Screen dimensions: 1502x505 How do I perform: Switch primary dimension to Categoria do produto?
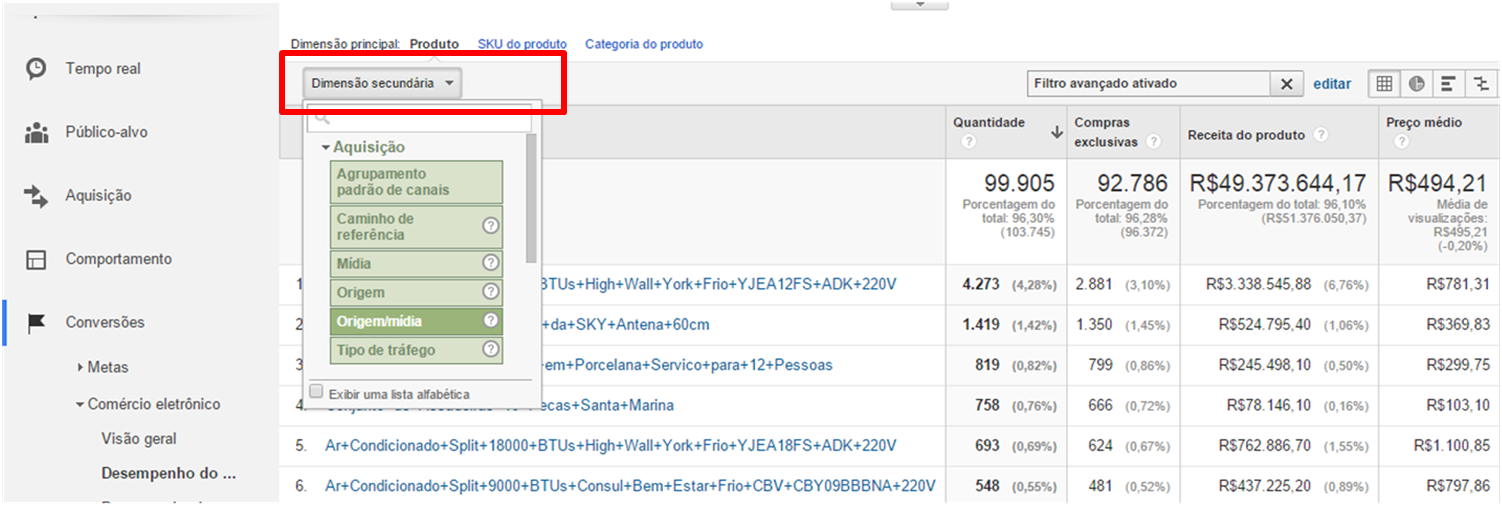click(643, 44)
